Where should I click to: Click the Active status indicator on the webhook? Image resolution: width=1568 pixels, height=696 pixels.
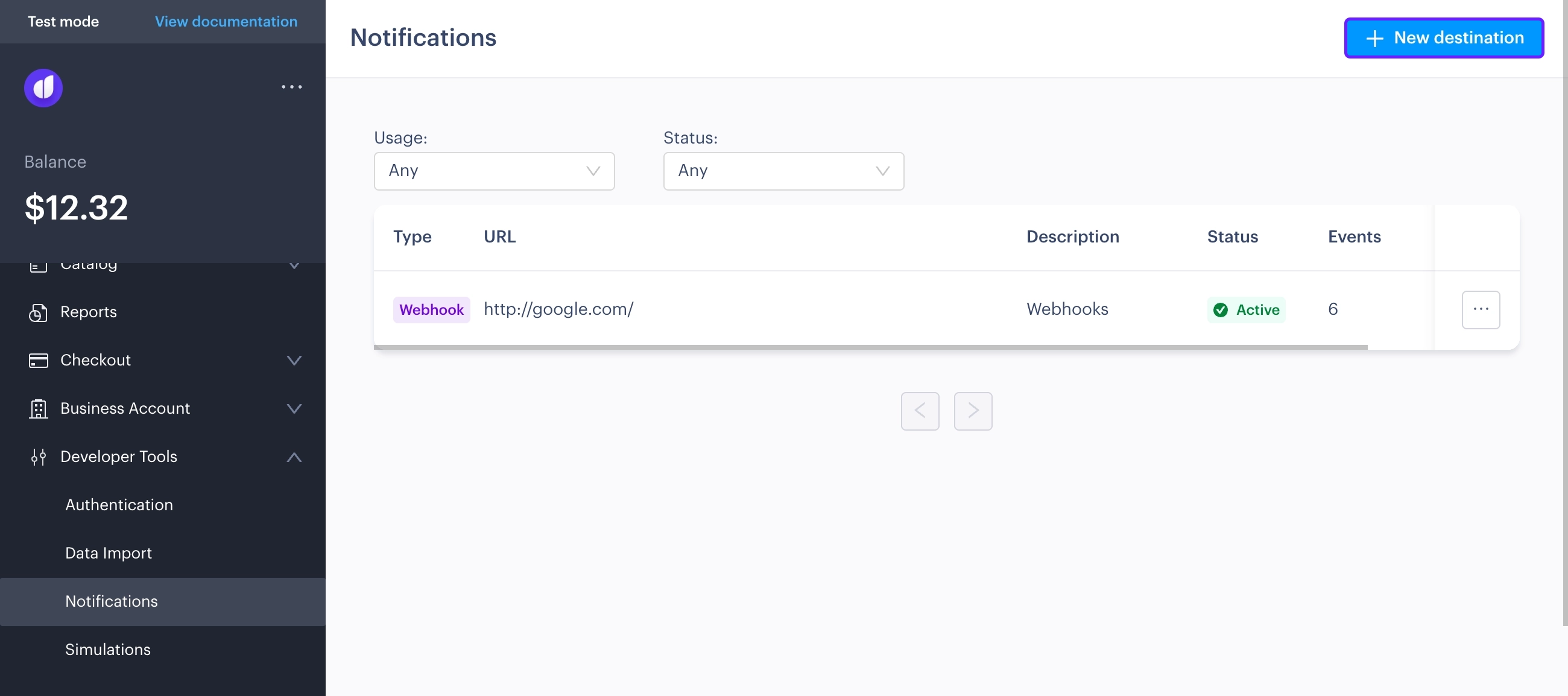1247,309
